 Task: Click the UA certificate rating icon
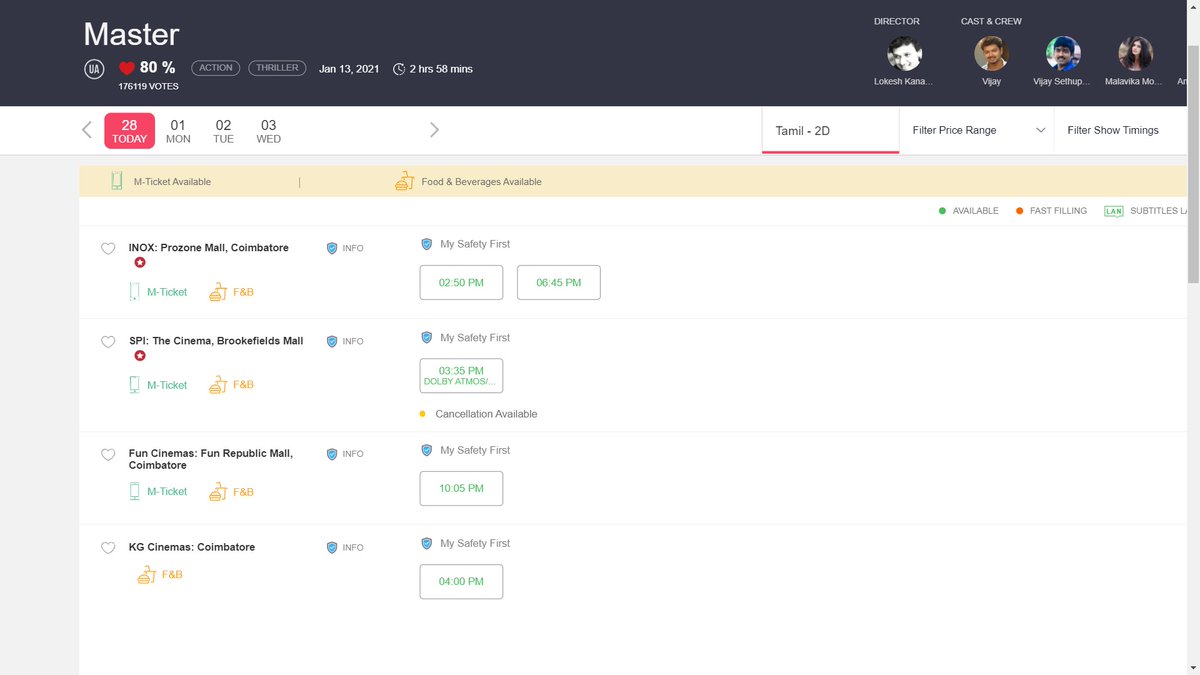click(x=93, y=69)
